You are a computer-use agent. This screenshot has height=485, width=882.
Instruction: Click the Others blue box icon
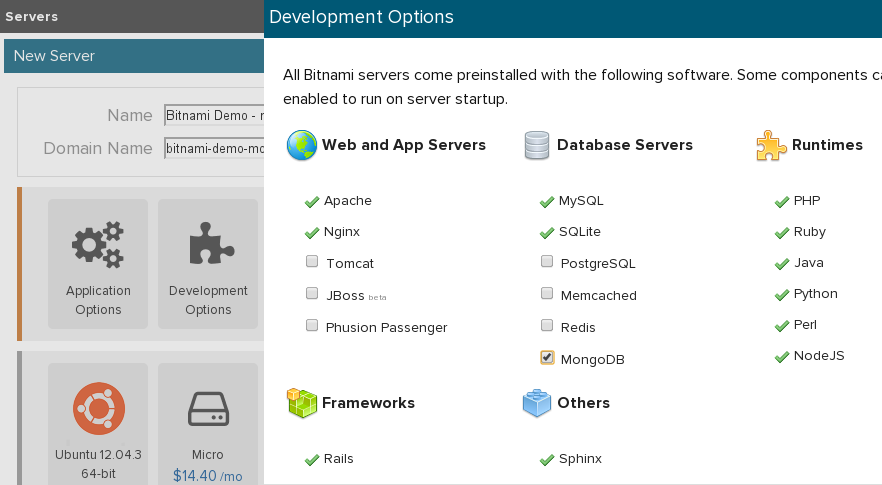pos(537,403)
